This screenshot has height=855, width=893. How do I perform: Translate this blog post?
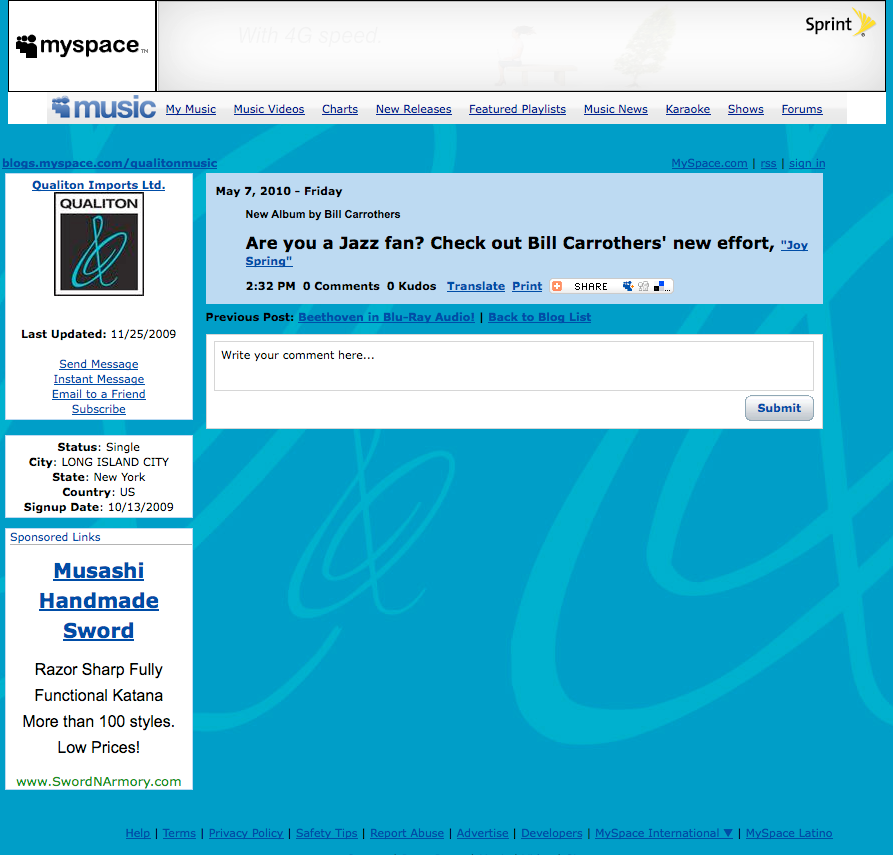point(476,286)
